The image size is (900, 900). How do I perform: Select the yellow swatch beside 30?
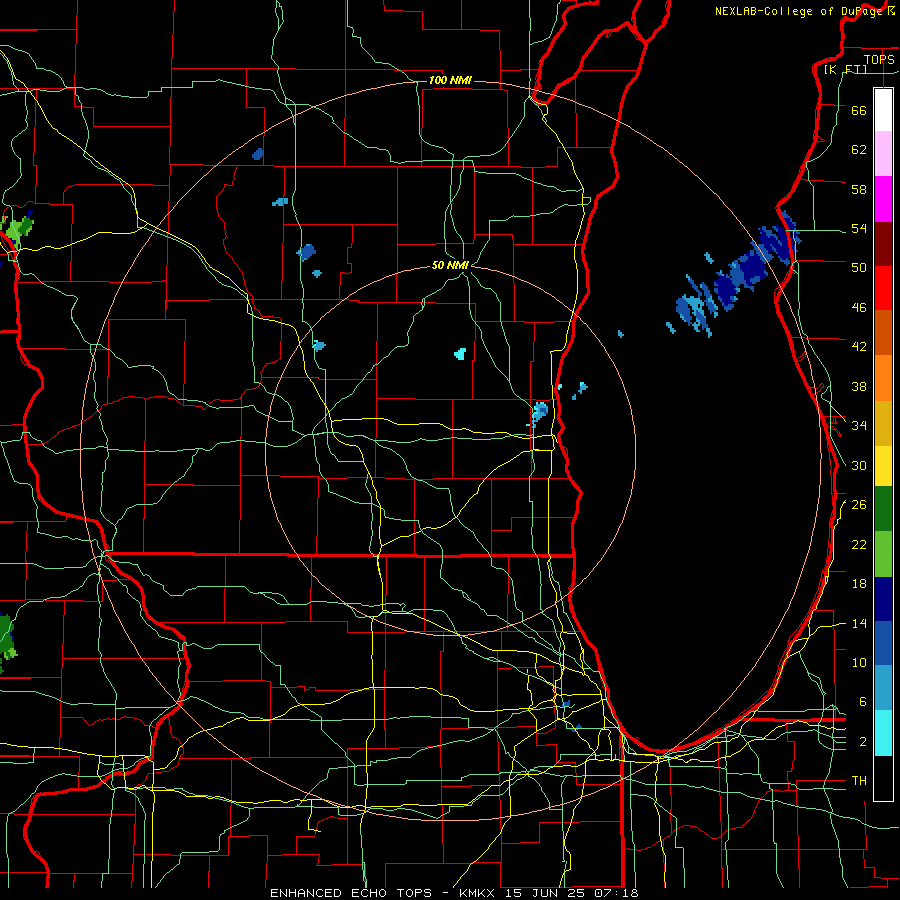pyautogui.click(x=883, y=465)
